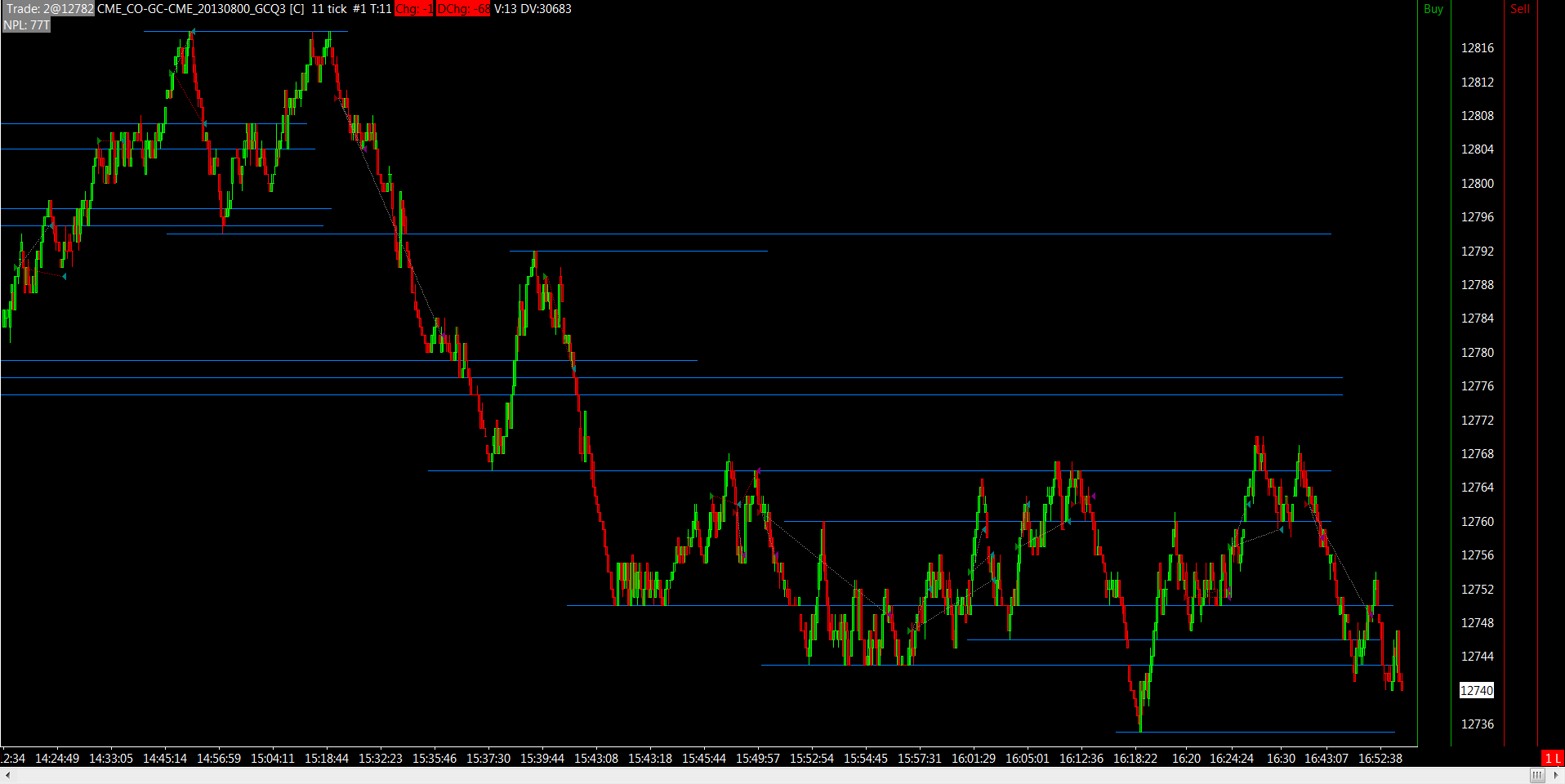The width and height of the screenshot is (1565, 784).
Task: Click the 16:12:36 time axis label
Action: (1081, 759)
